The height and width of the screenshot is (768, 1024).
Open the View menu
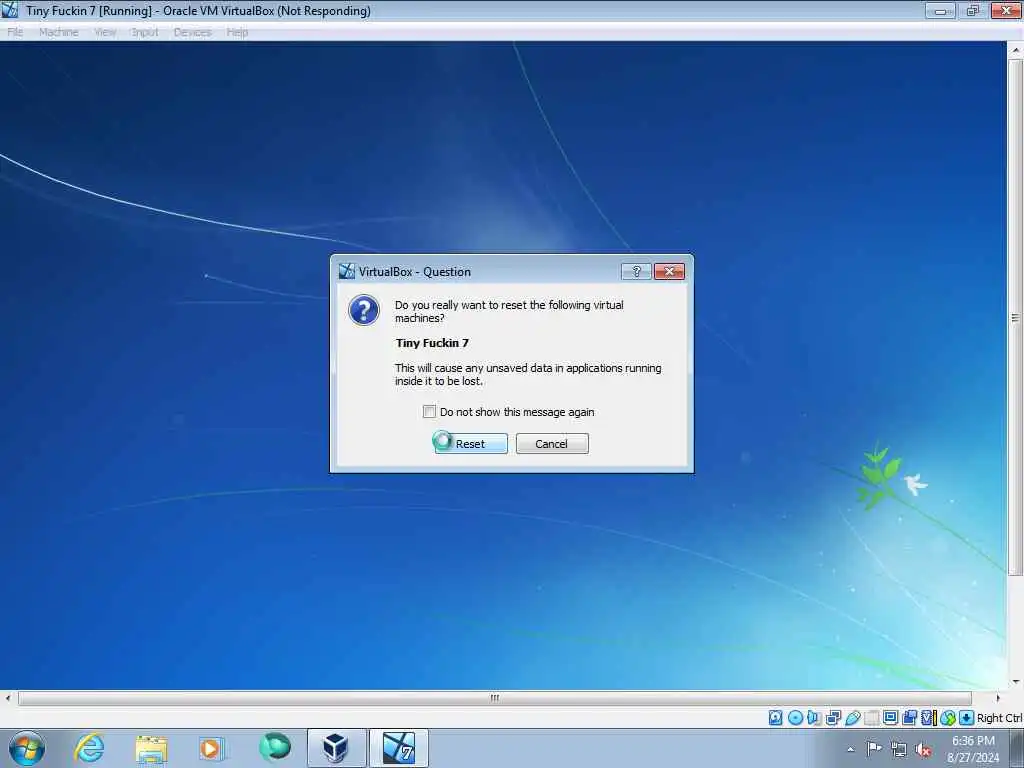click(104, 32)
